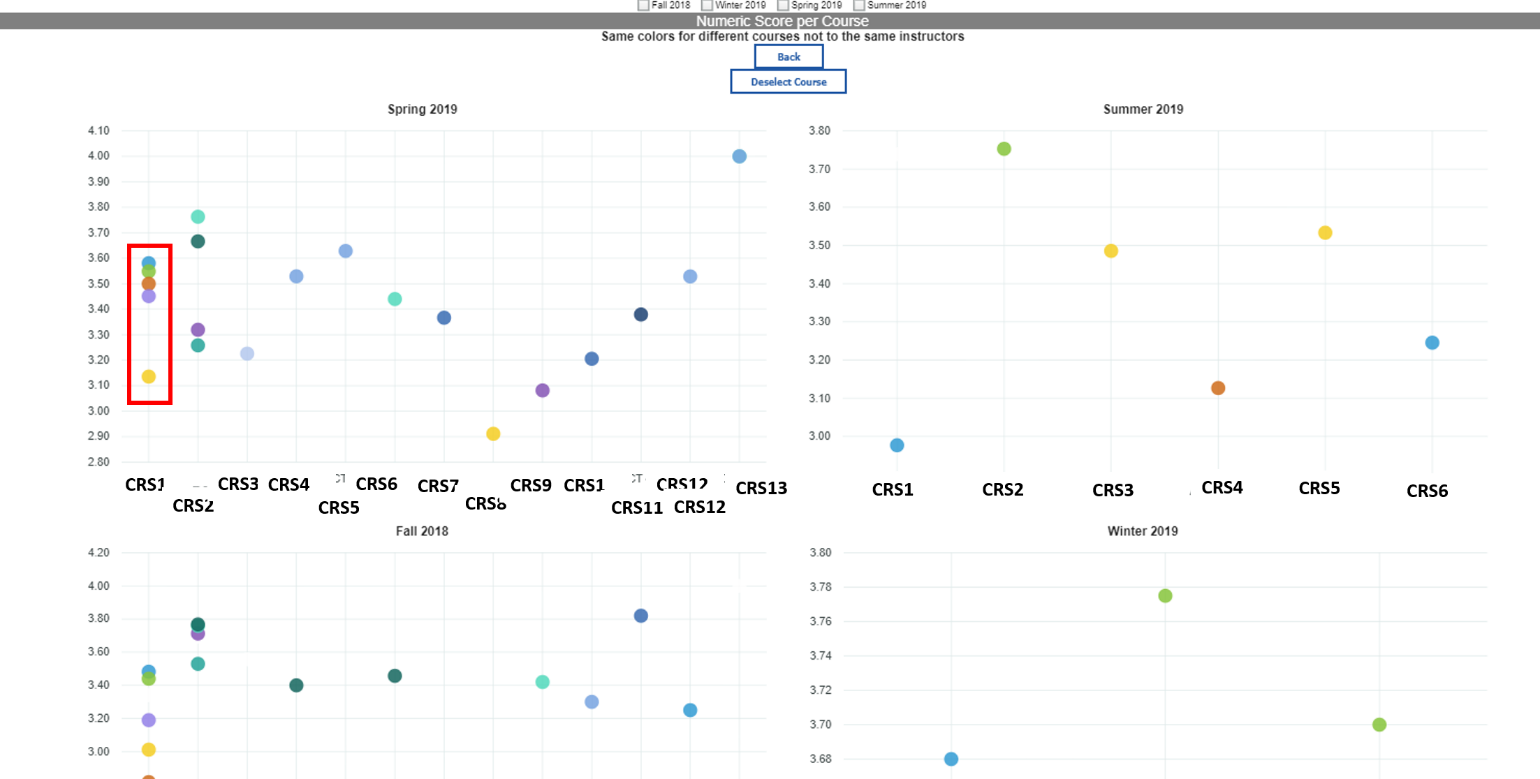The image size is (1540, 779).
Task: Tick the Fall 2018 checkbox
Action: pyautogui.click(x=644, y=5)
